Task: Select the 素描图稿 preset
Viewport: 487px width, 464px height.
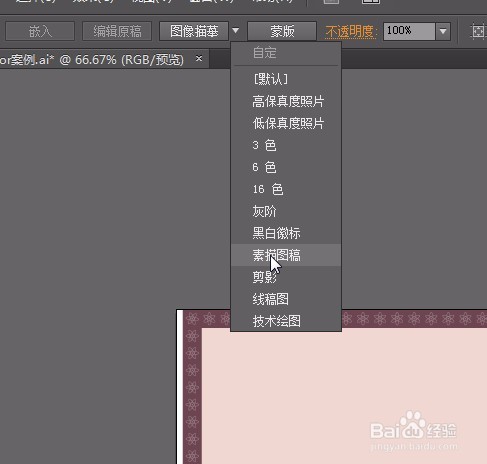Action: (x=286, y=255)
